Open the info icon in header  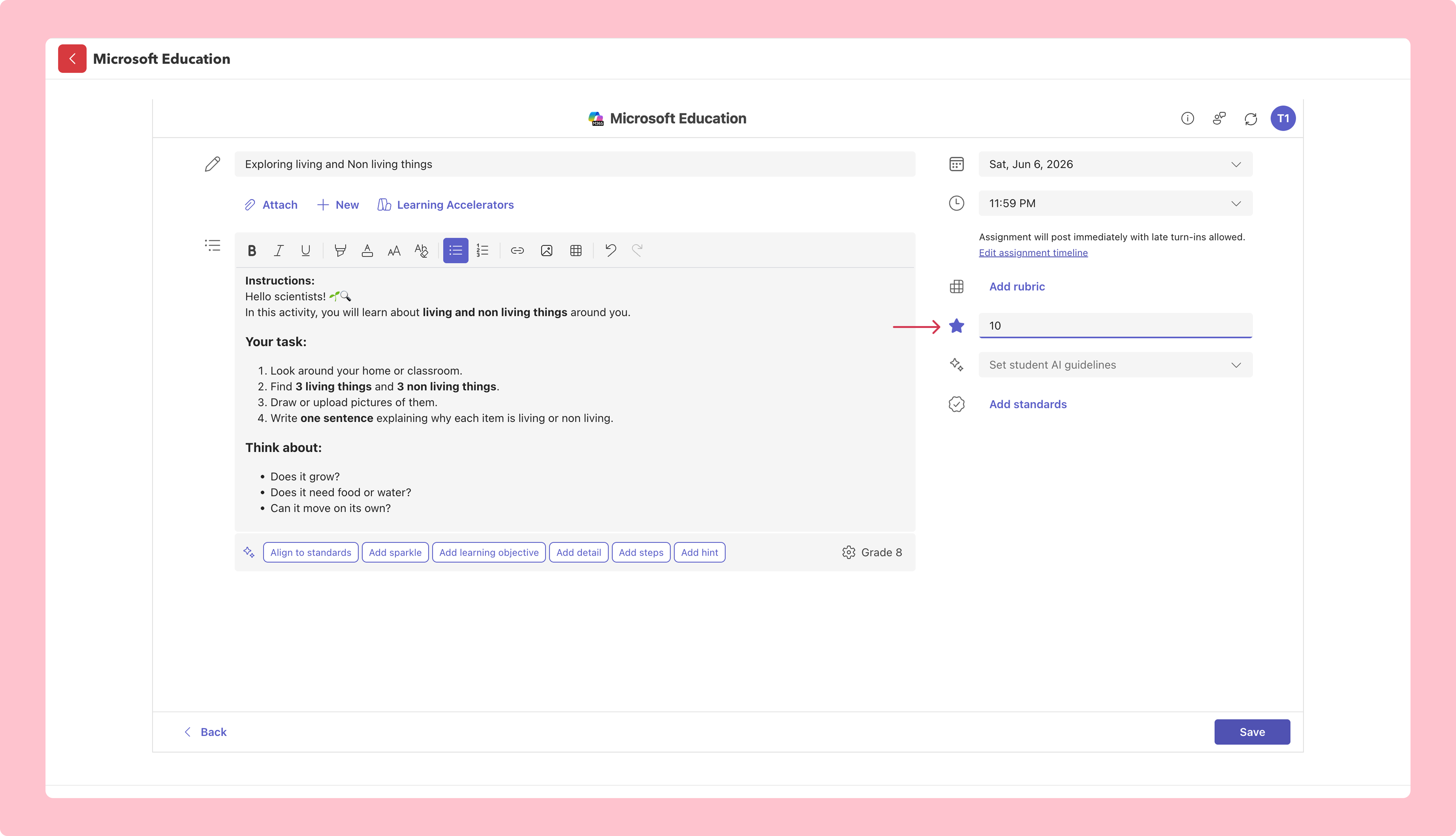click(1187, 118)
